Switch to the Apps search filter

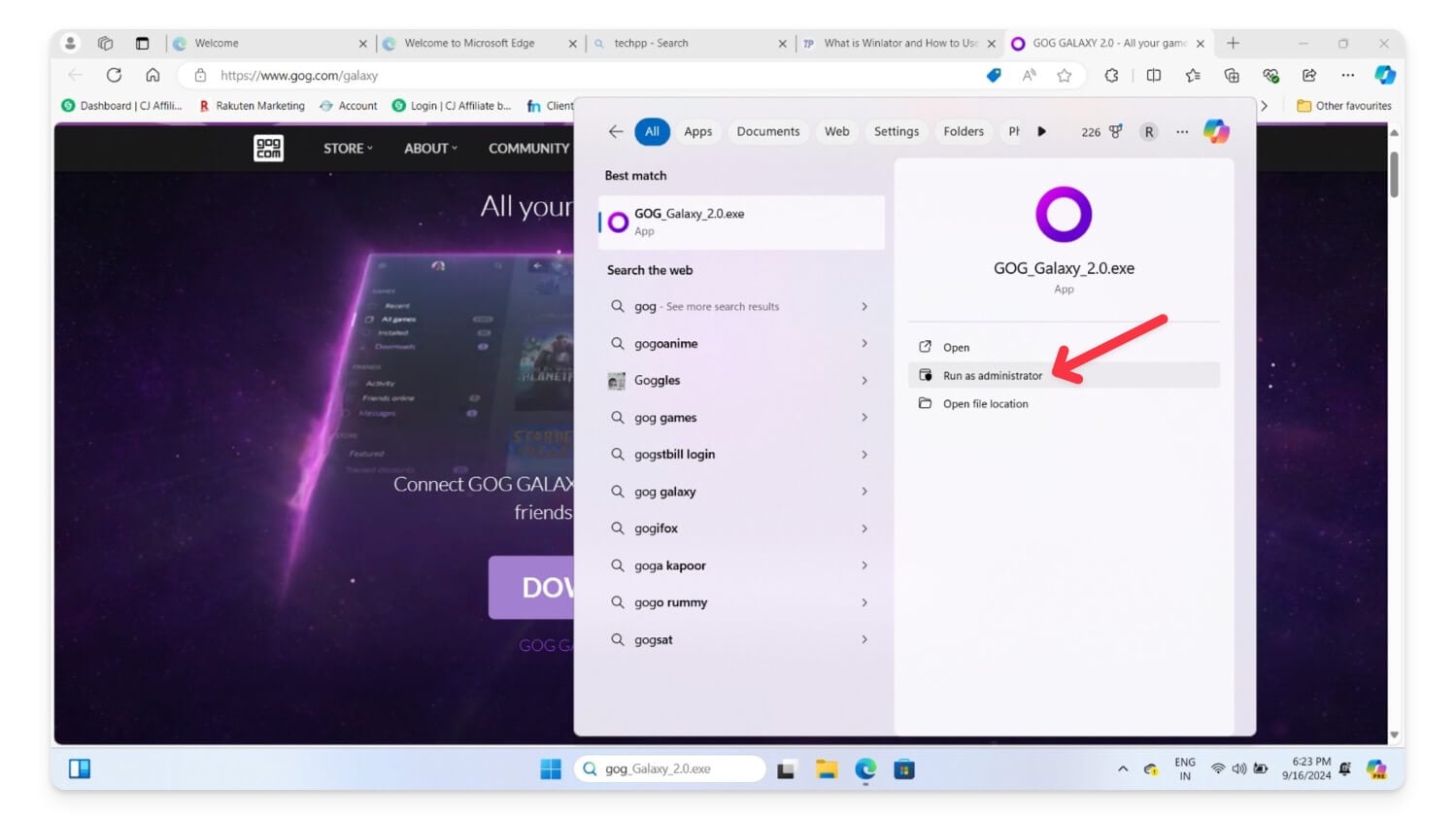click(x=696, y=131)
